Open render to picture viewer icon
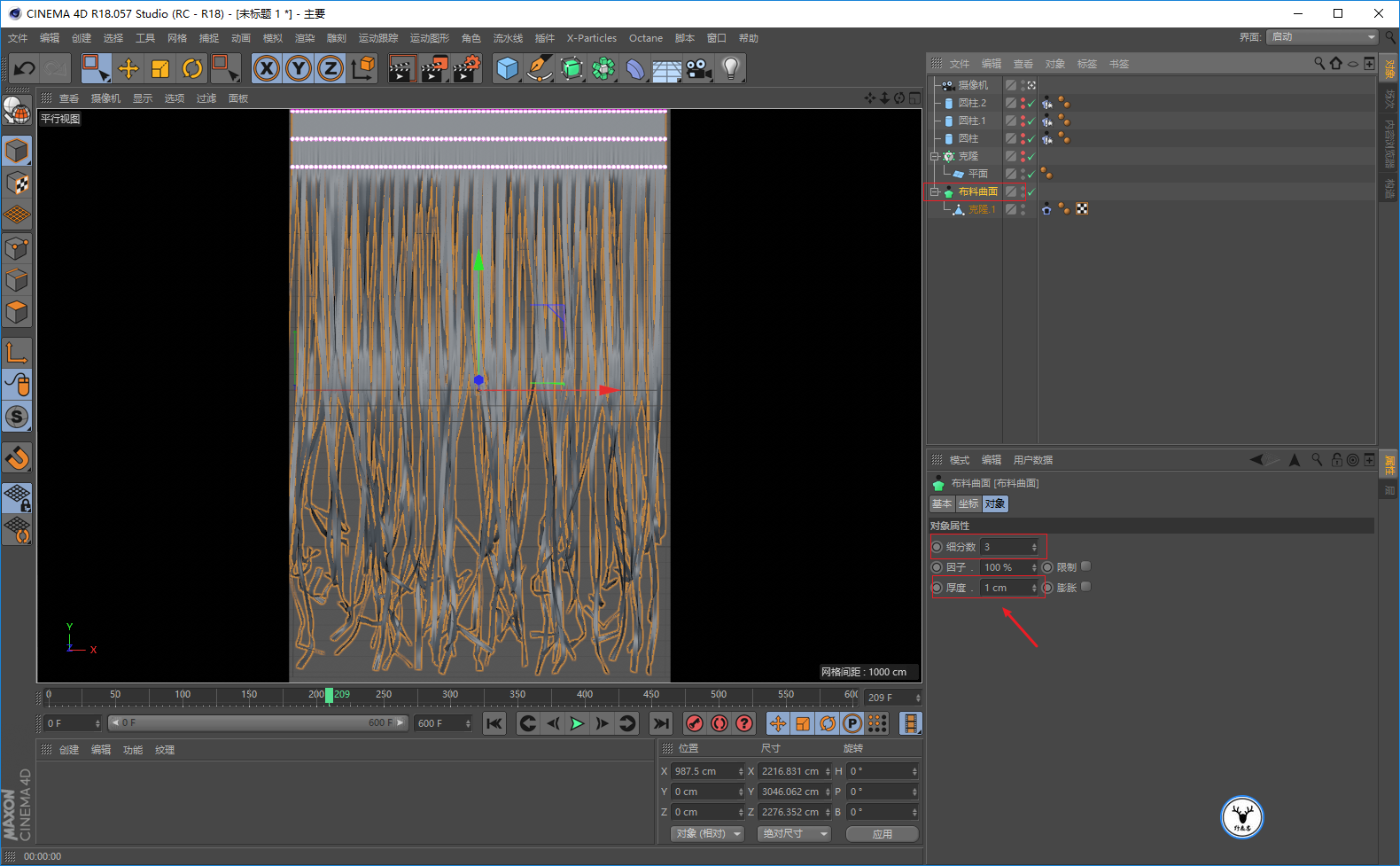The width and height of the screenshot is (1400, 866). tap(434, 68)
